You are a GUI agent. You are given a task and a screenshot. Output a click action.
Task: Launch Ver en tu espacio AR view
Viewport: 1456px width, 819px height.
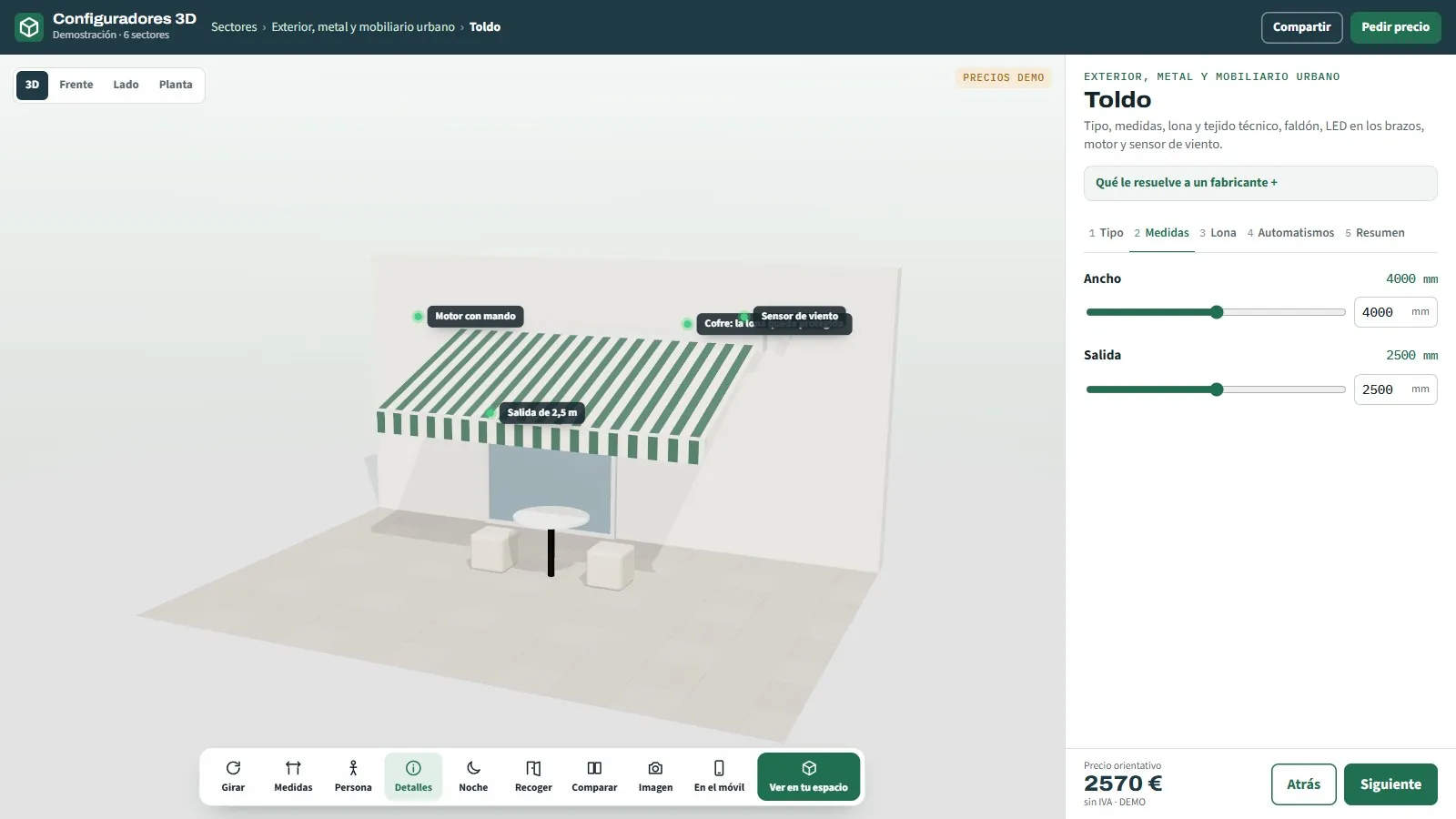pos(808,776)
